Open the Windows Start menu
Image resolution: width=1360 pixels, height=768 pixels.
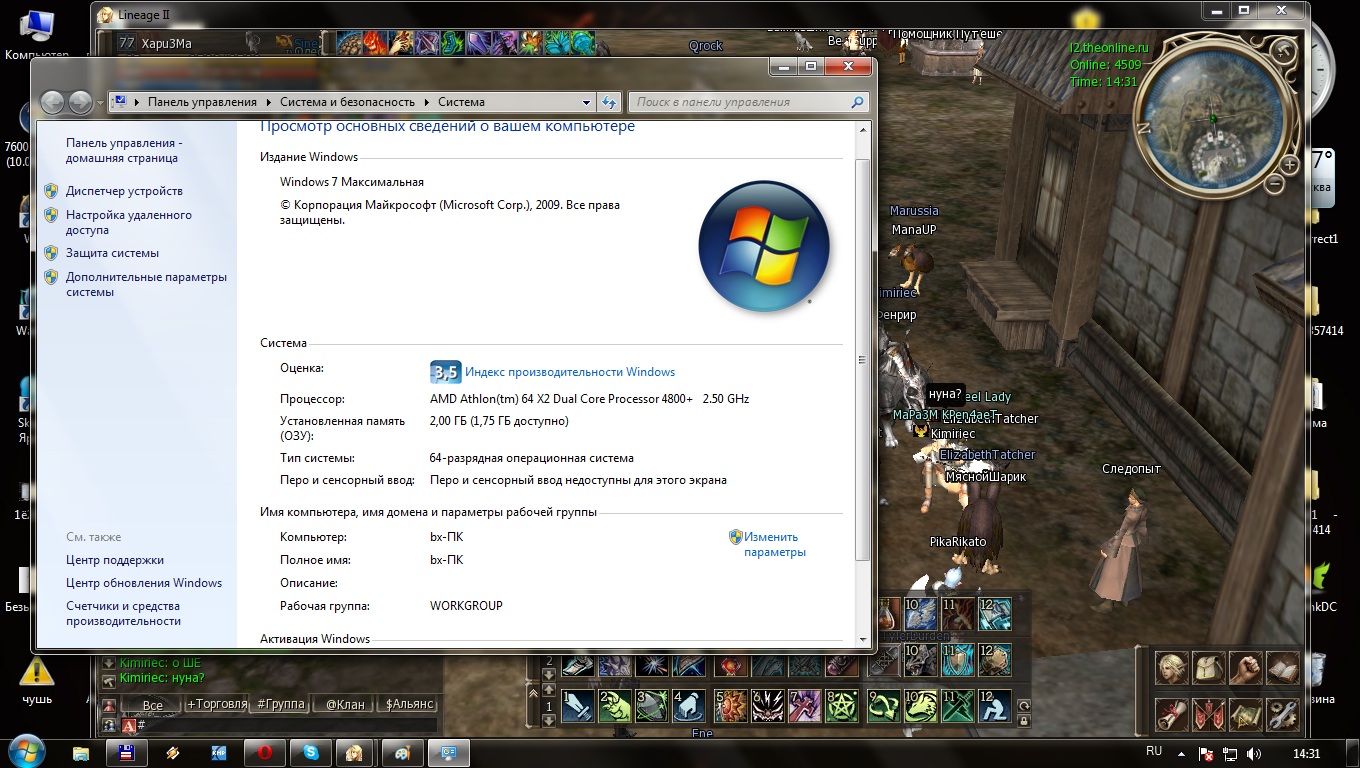pos(27,752)
